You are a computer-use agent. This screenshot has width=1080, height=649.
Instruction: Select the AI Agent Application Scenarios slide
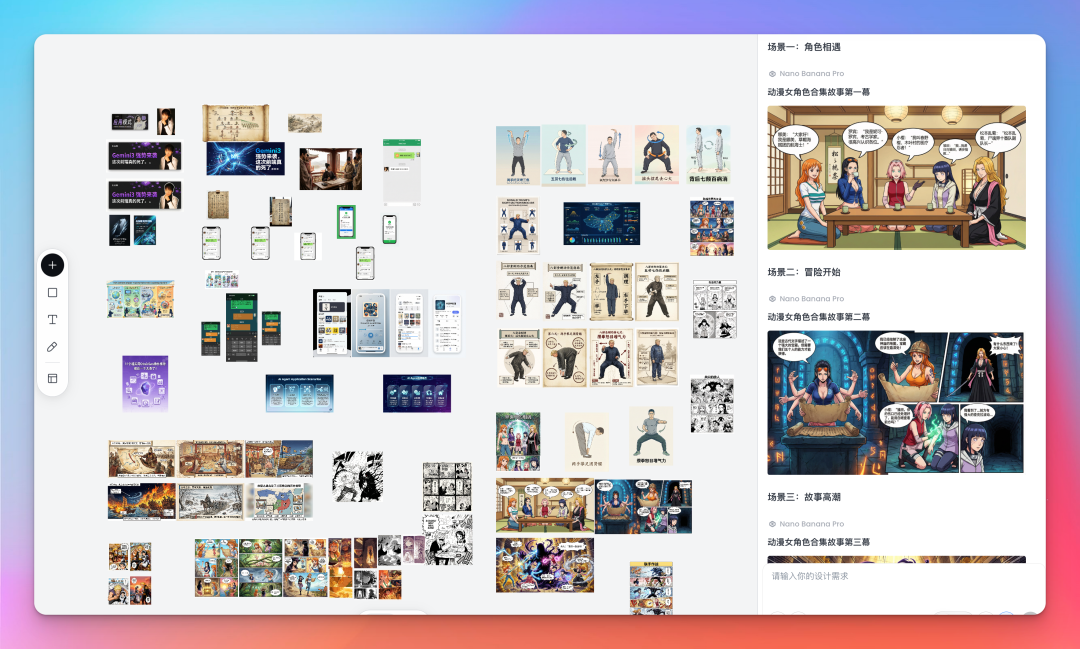[x=300, y=393]
